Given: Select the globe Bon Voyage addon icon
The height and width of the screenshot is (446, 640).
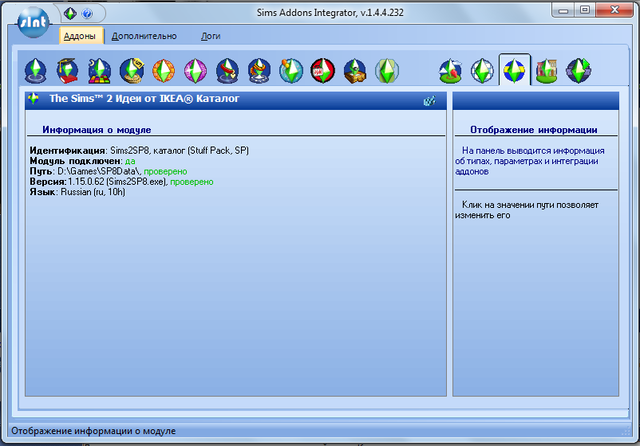Looking at the screenshot, I should (x=291, y=70).
